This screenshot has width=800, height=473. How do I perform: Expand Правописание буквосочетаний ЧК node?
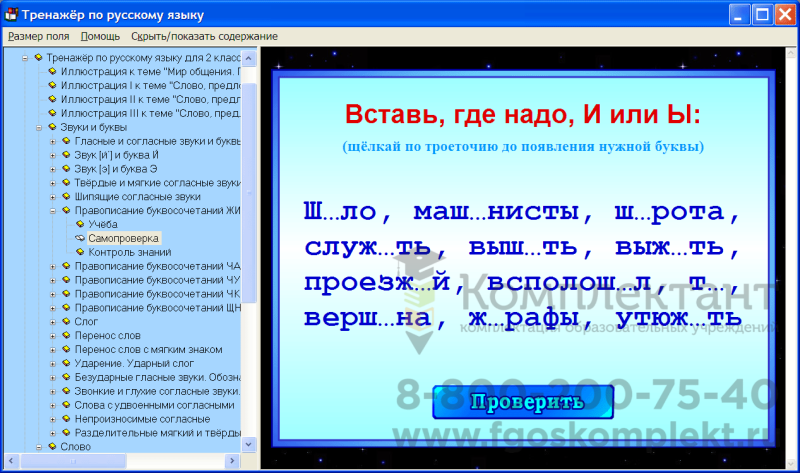coord(53,294)
